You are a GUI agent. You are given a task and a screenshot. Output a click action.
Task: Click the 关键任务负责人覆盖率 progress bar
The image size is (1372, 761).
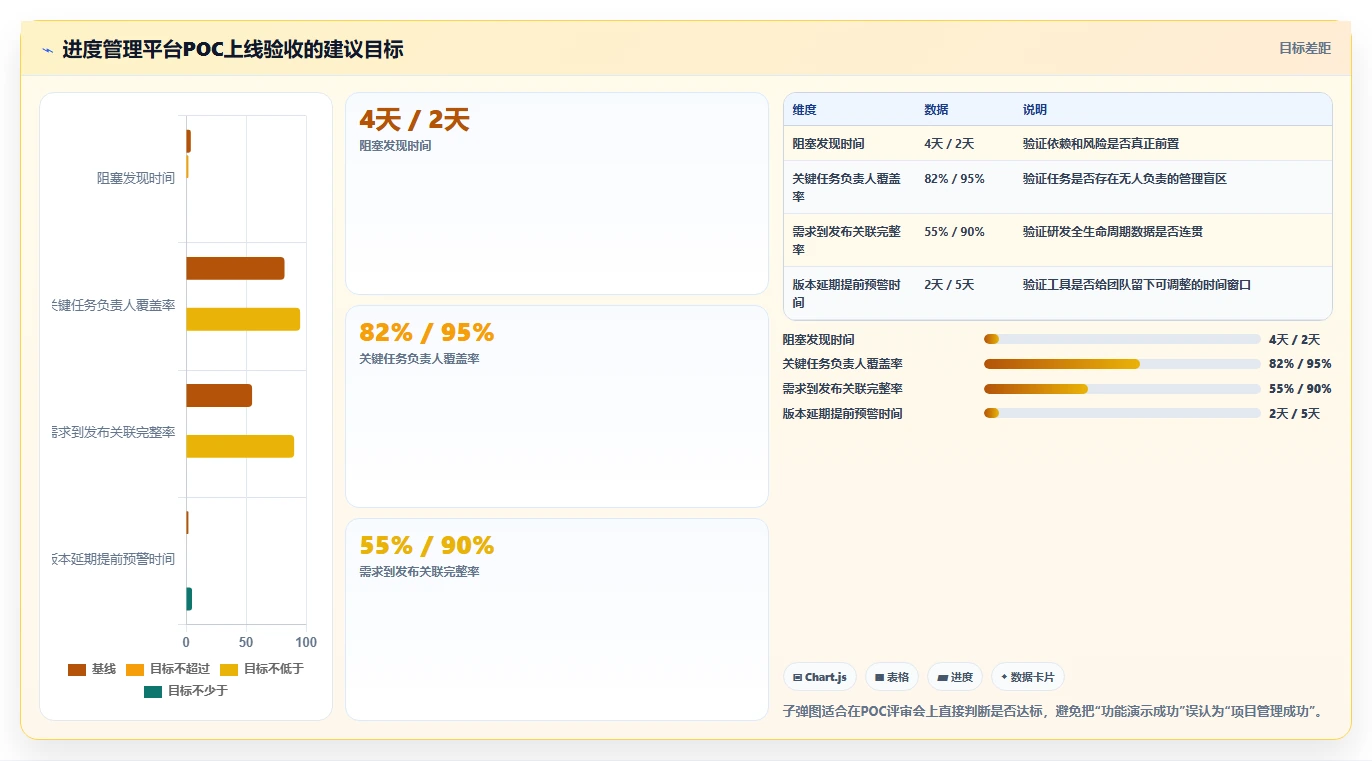click(x=1122, y=364)
